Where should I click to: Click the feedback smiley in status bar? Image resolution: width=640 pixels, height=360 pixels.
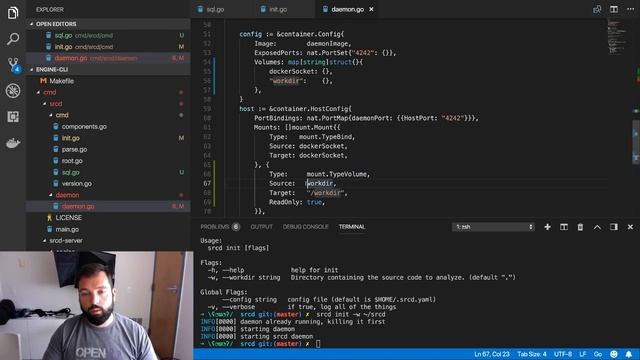coord(614,354)
